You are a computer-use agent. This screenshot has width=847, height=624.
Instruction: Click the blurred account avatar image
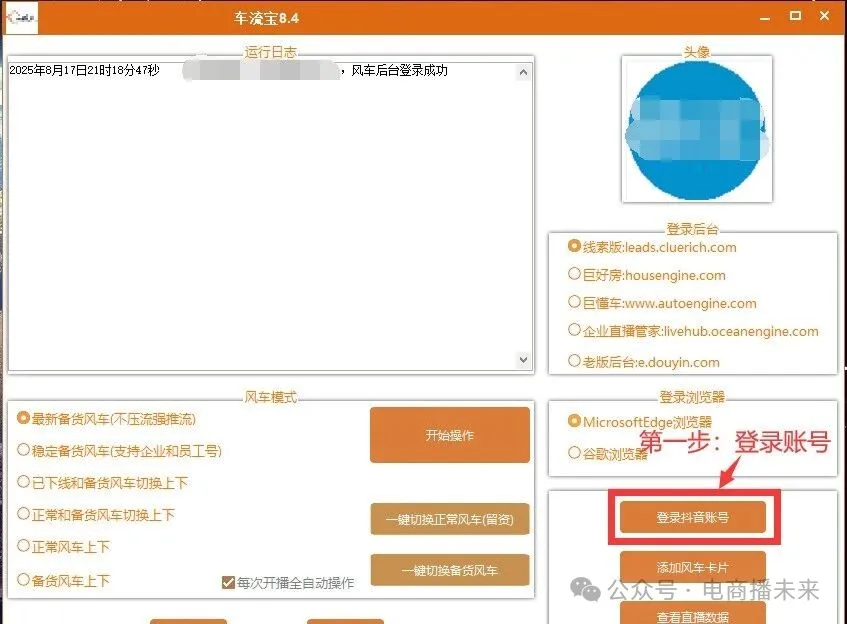point(695,129)
